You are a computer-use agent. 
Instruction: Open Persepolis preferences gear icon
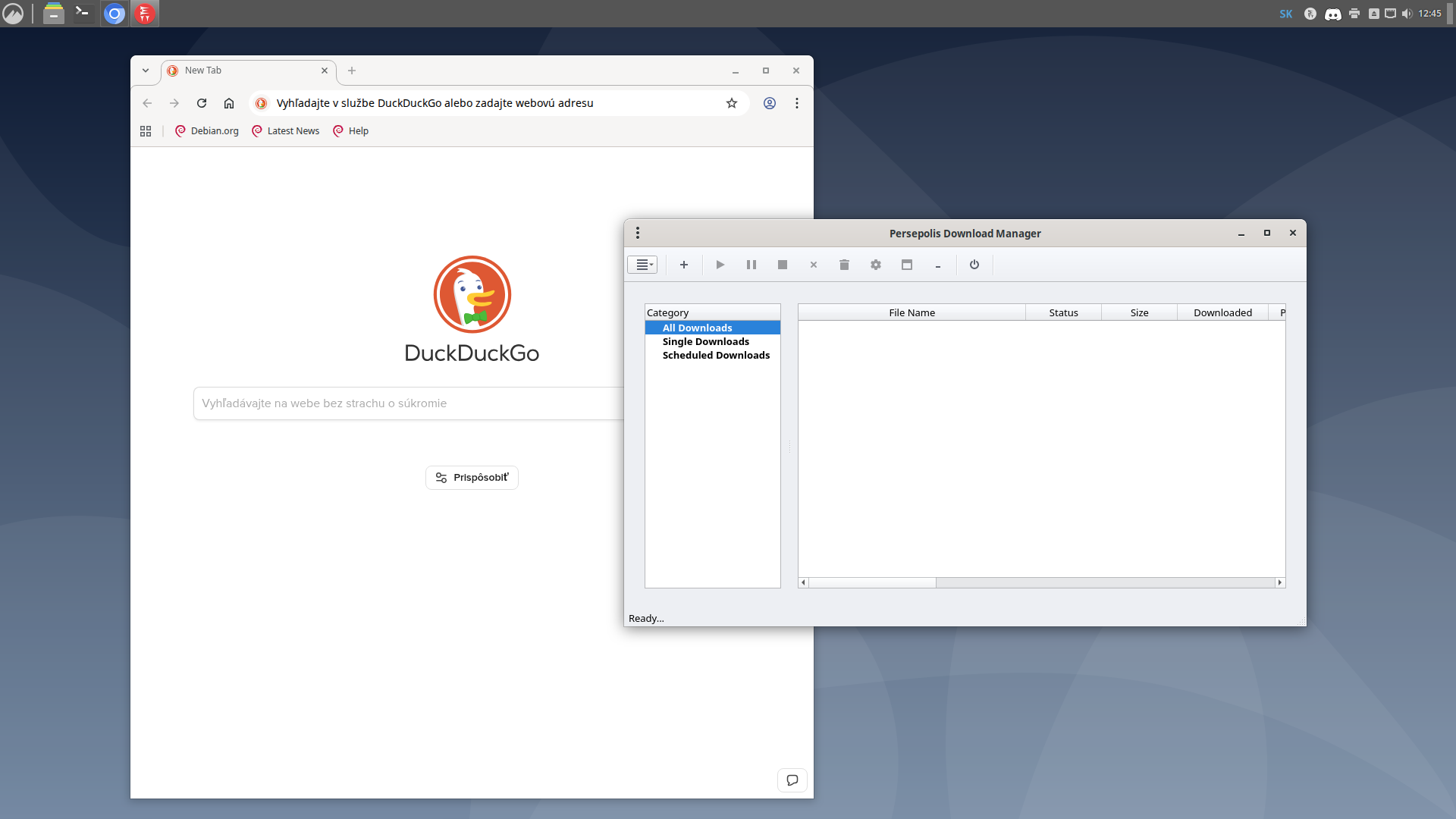876,265
